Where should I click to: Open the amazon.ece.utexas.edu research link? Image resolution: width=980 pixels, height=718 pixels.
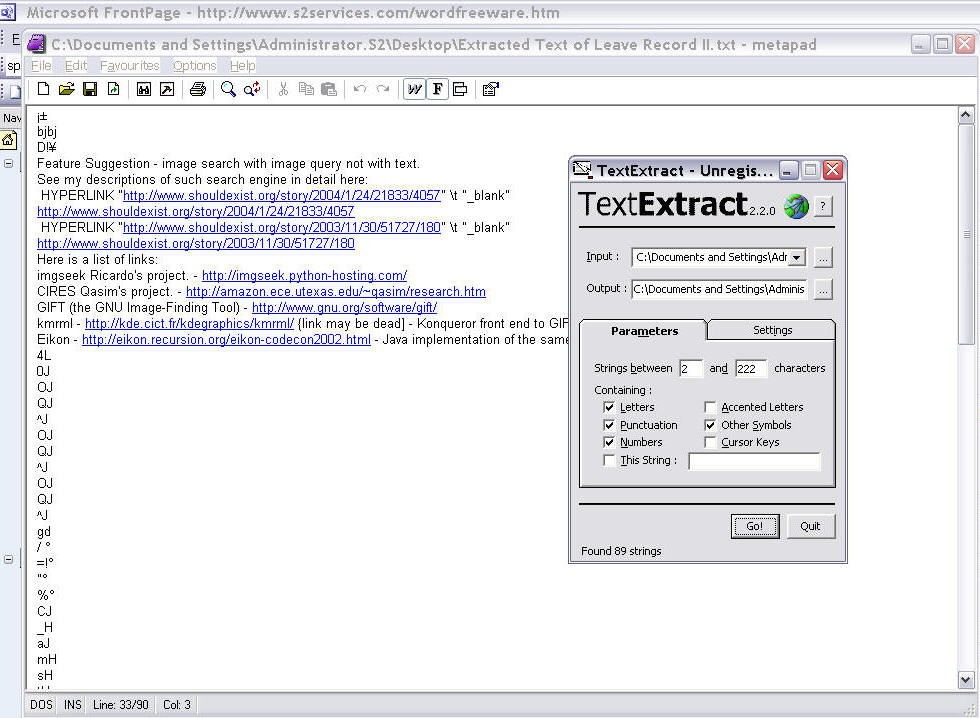pyautogui.click(x=336, y=292)
